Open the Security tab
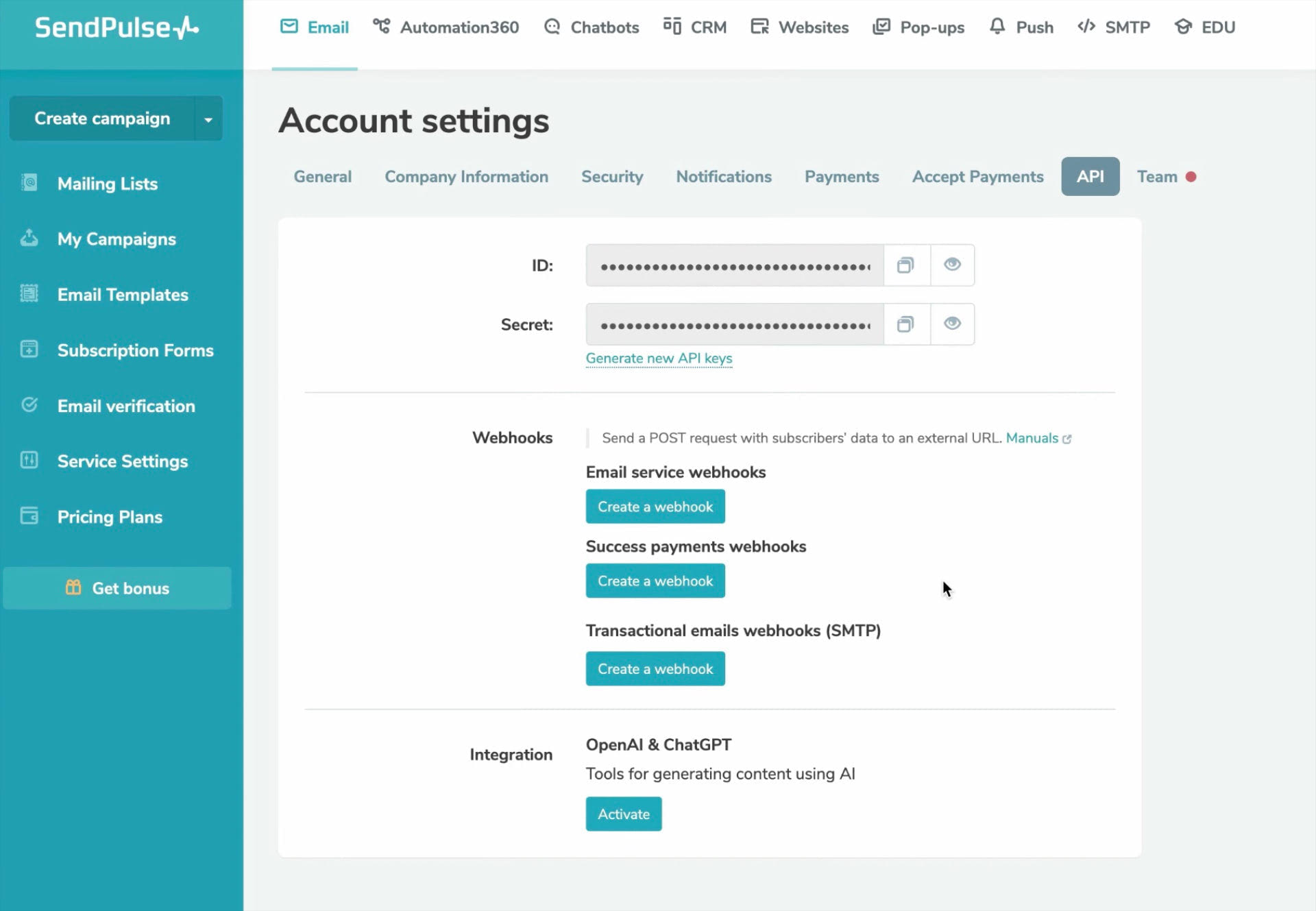Viewport: 1316px width, 911px height. click(x=612, y=177)
